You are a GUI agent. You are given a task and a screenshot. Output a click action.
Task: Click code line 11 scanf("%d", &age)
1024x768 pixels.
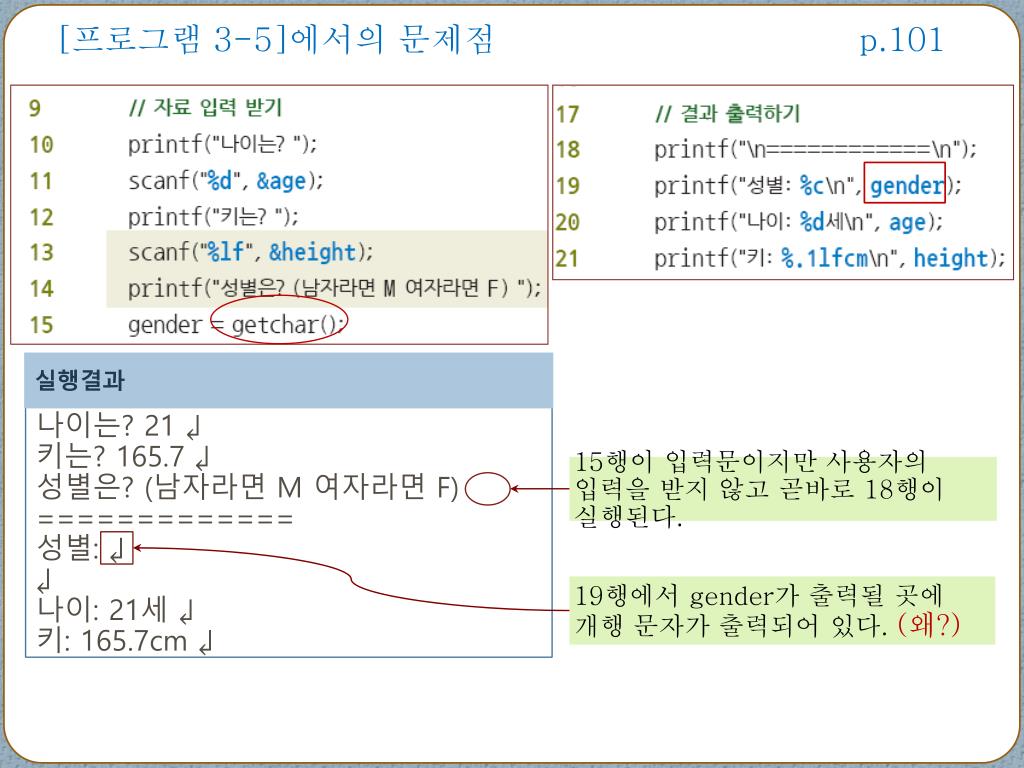coord(226,180)
